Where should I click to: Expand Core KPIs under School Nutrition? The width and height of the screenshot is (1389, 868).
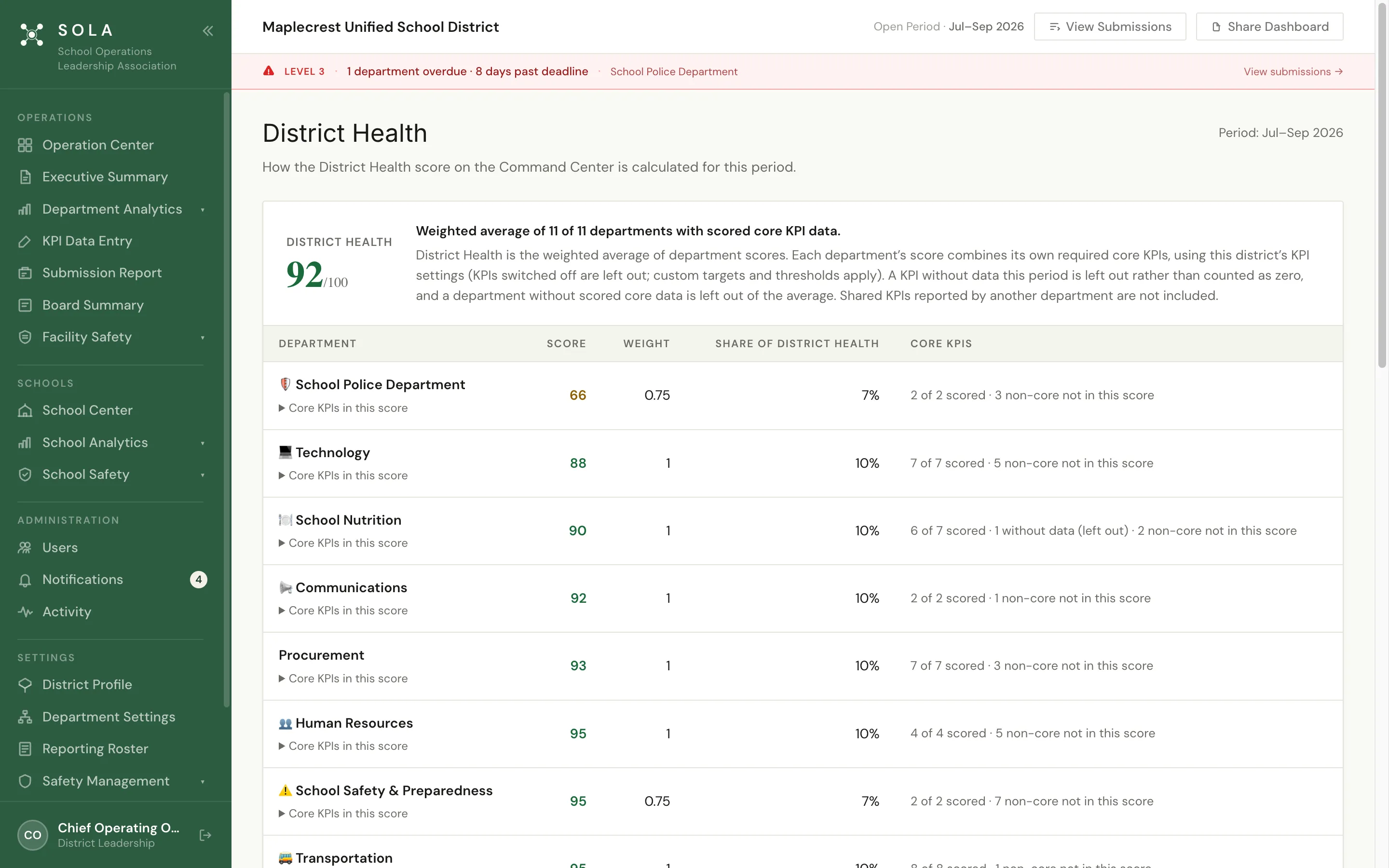pos(343,543)
